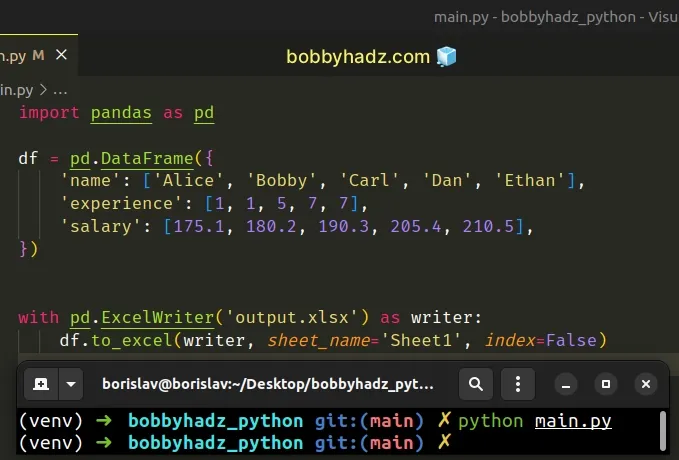Click the 'with' keyword
The width and height of the screenshot is (679, 460).
[x=39, y=317]
